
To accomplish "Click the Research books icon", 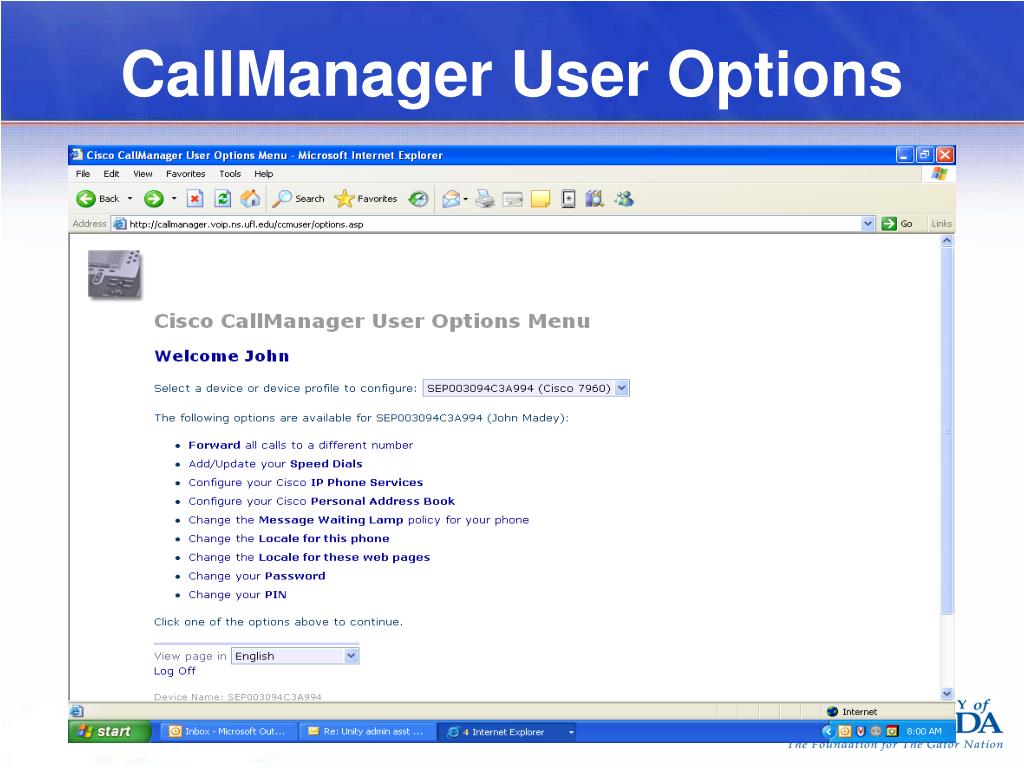I will 594,199.
